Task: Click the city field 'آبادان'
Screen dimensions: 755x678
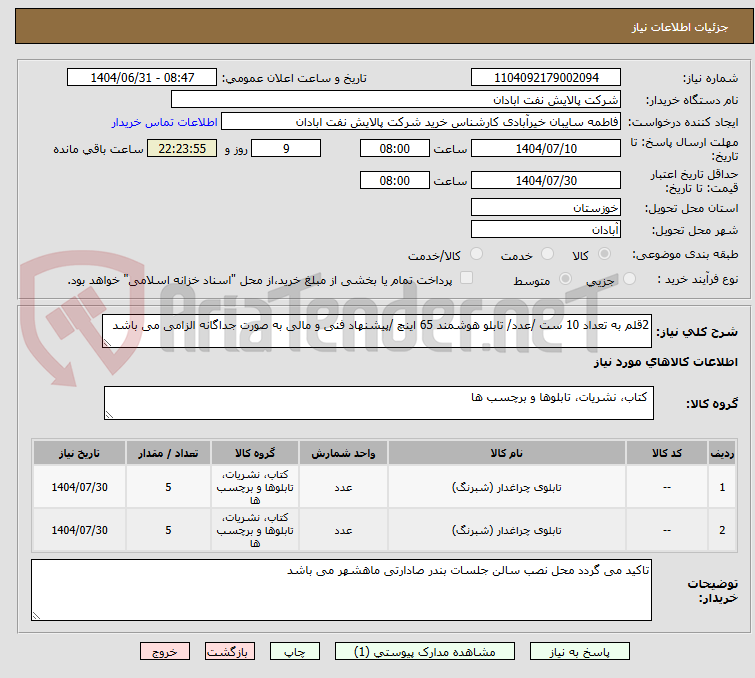Action: (x=546, y=230)
